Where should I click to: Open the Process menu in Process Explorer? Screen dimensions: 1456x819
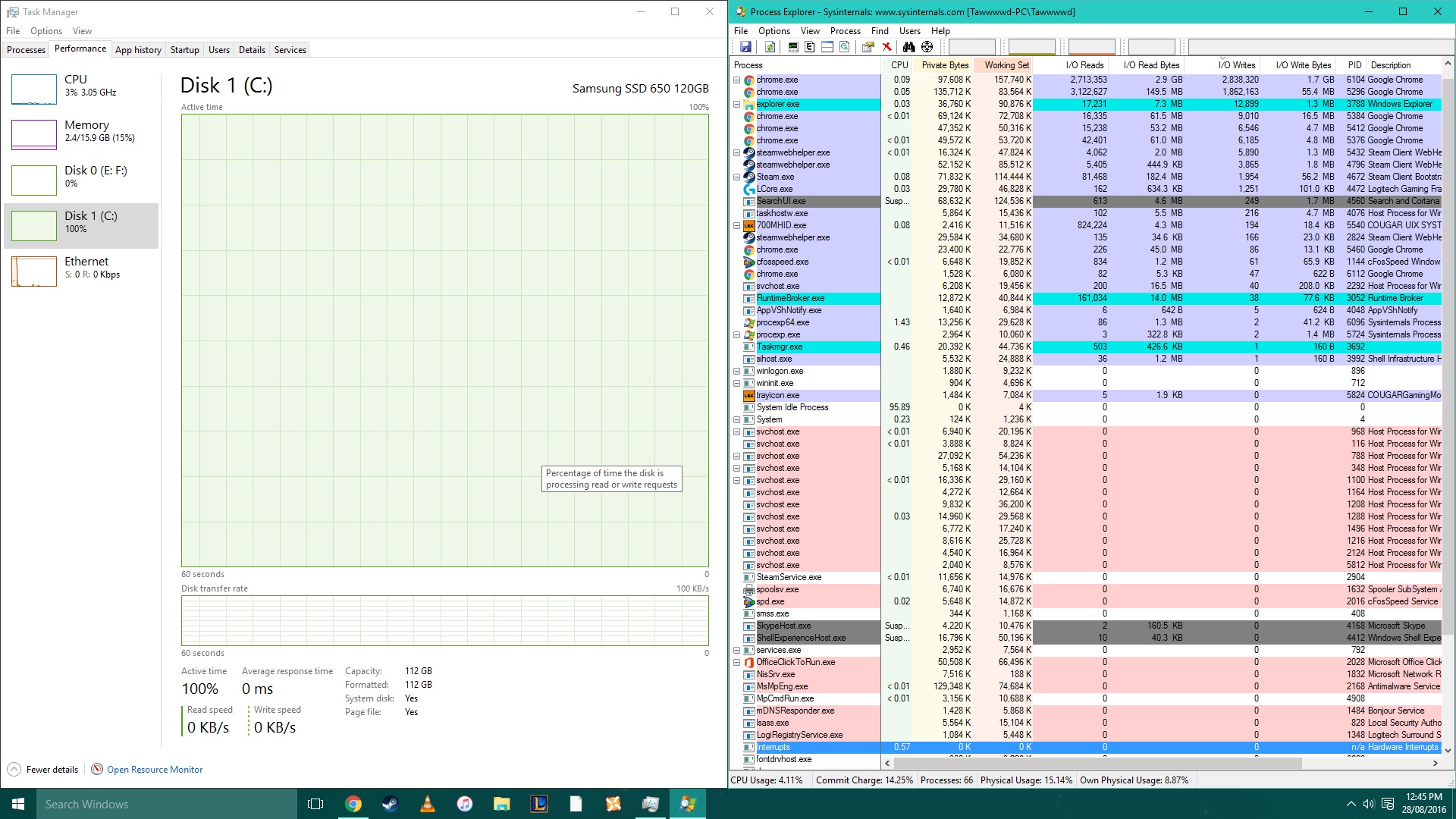[845, 31]
